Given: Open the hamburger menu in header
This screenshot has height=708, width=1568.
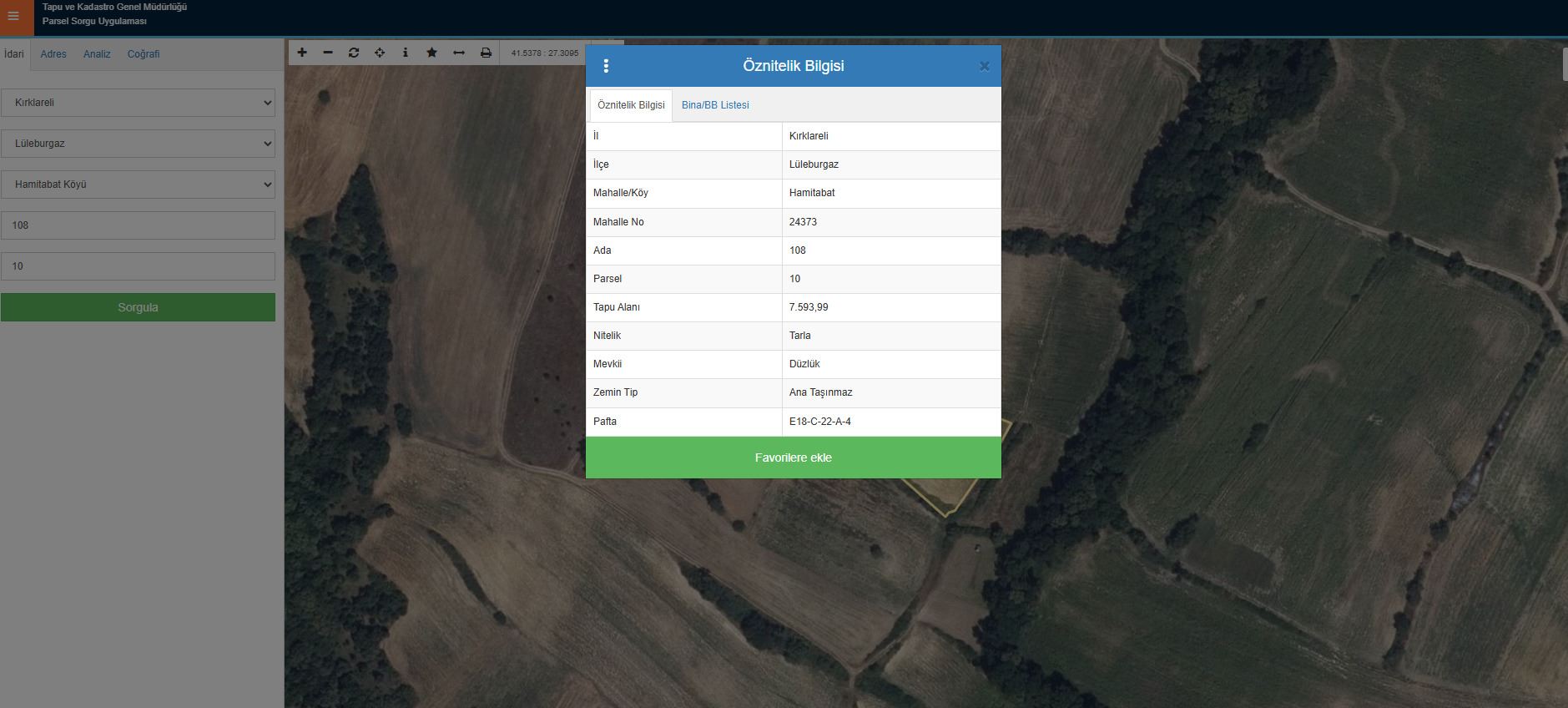Looking at the screenshot, I should (x=14, y=17).
